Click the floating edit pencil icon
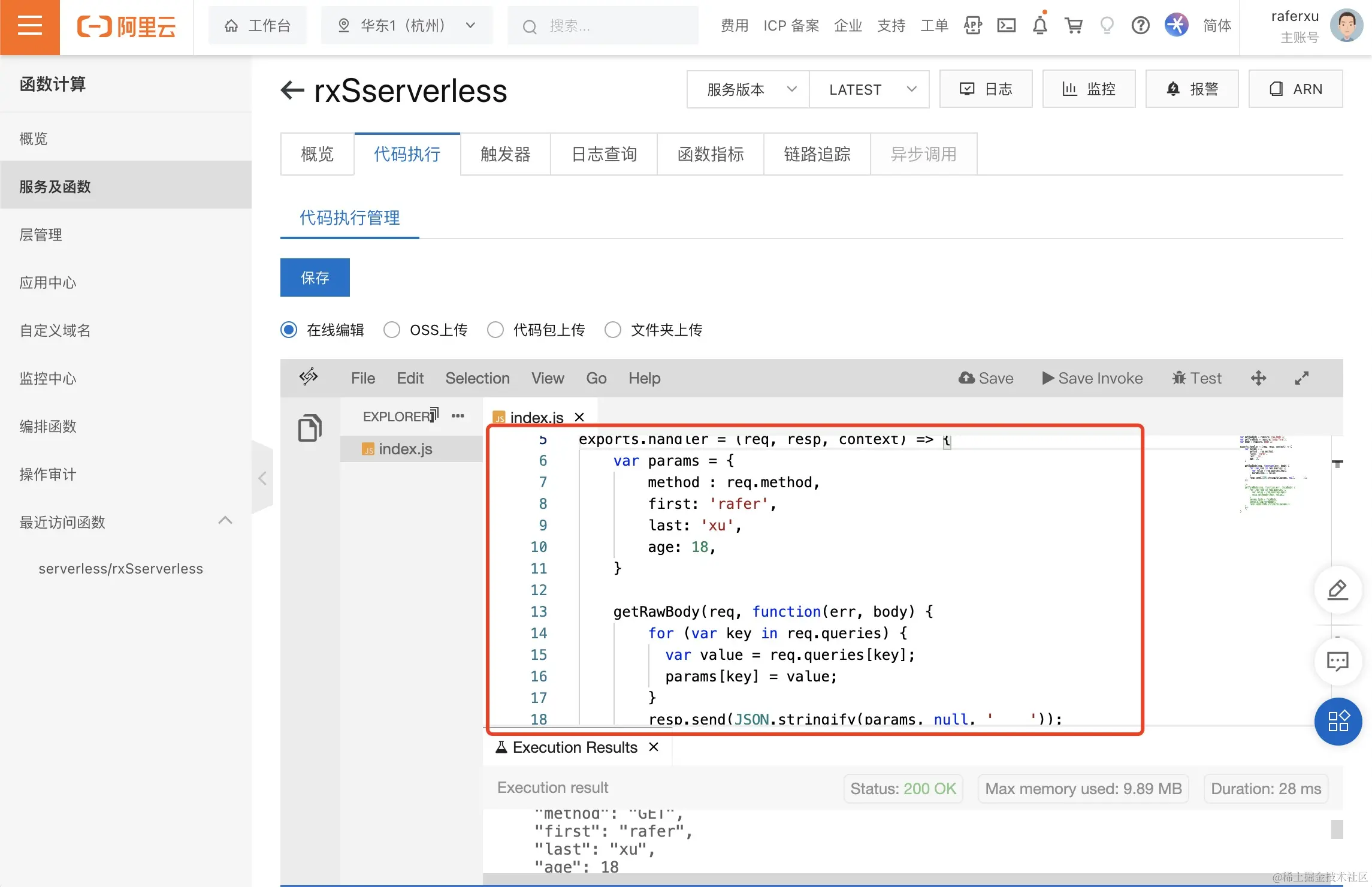 [1337, 590]
